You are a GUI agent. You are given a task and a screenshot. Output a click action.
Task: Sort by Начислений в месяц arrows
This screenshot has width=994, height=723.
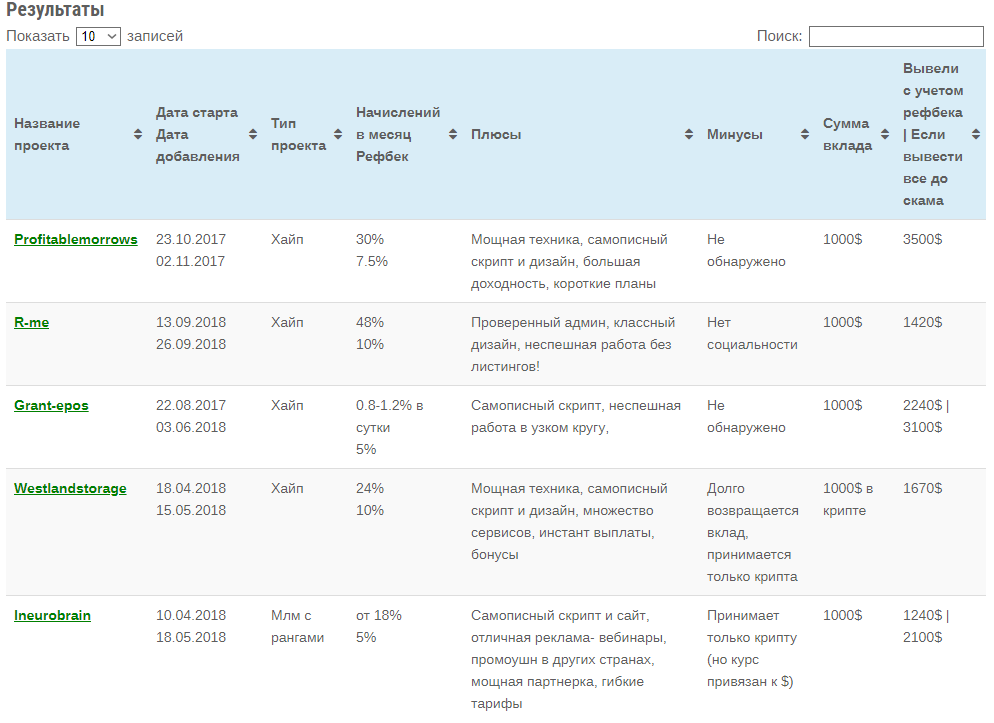(453, 134)
